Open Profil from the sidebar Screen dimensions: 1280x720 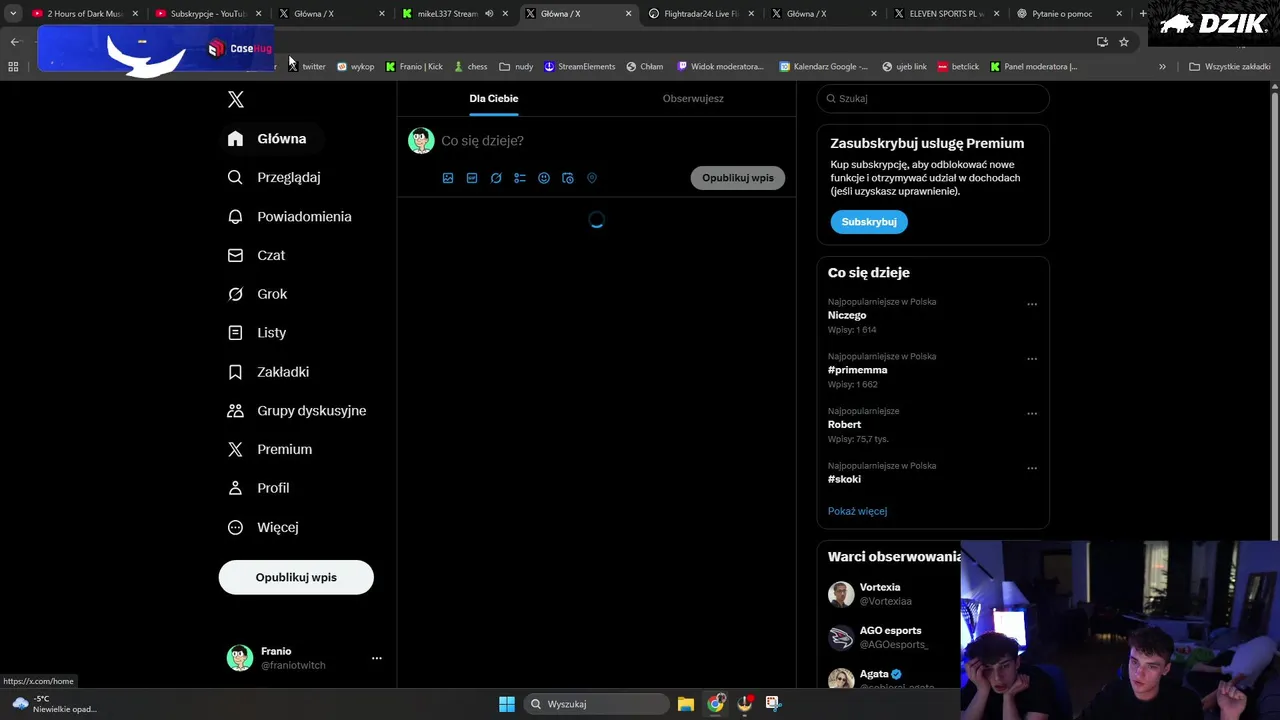[259, 488]
